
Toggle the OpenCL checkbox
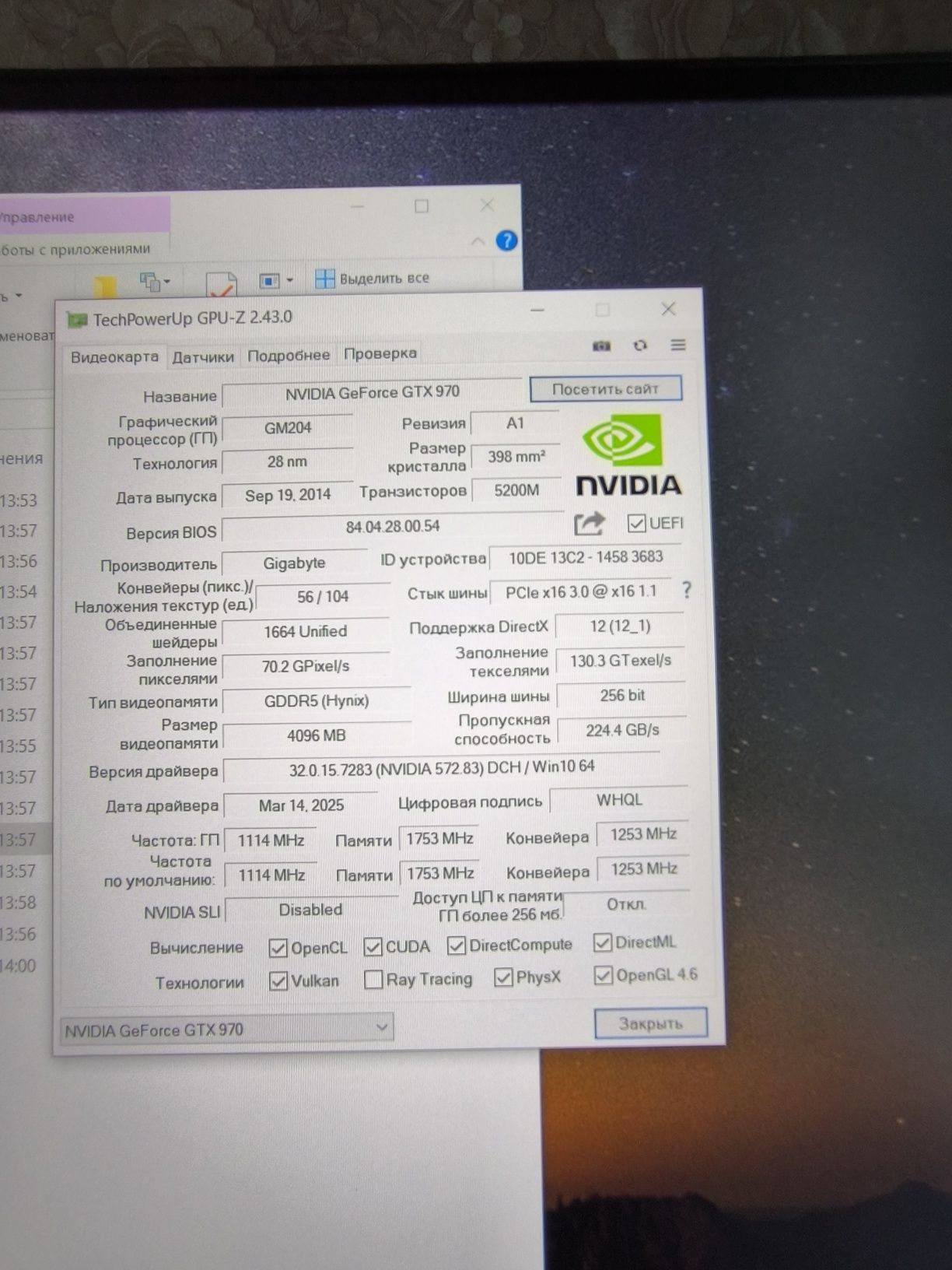(278, 948)
